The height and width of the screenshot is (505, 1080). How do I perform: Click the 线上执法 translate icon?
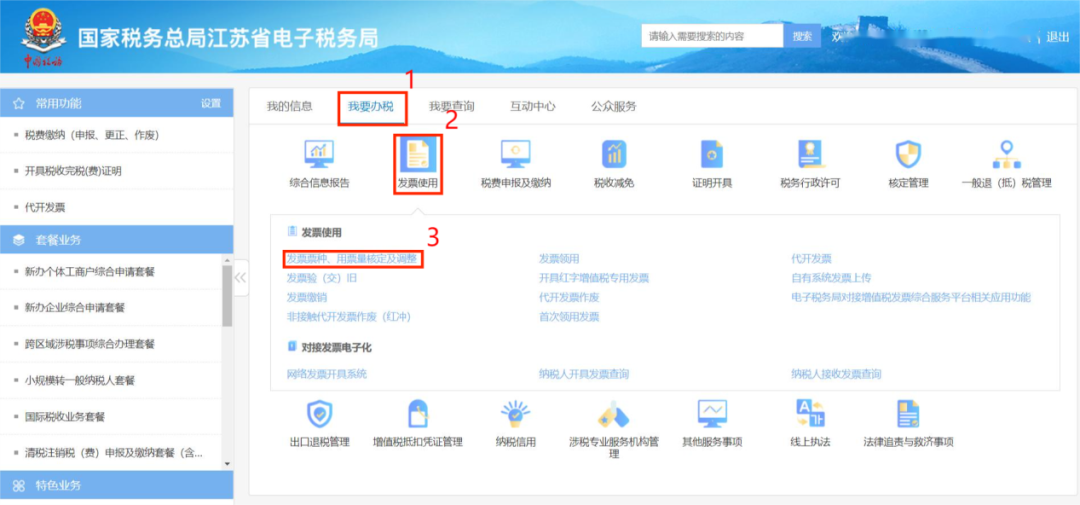click(x=810, y=414)
